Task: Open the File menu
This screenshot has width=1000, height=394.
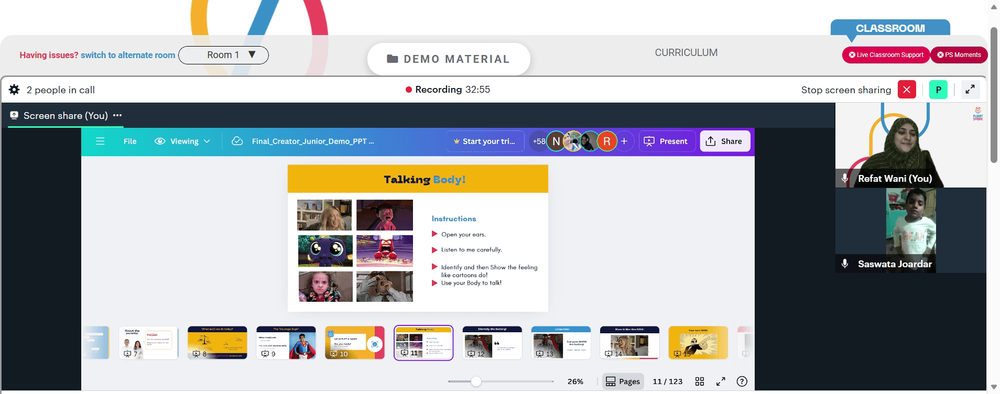Action: point(130,141)
